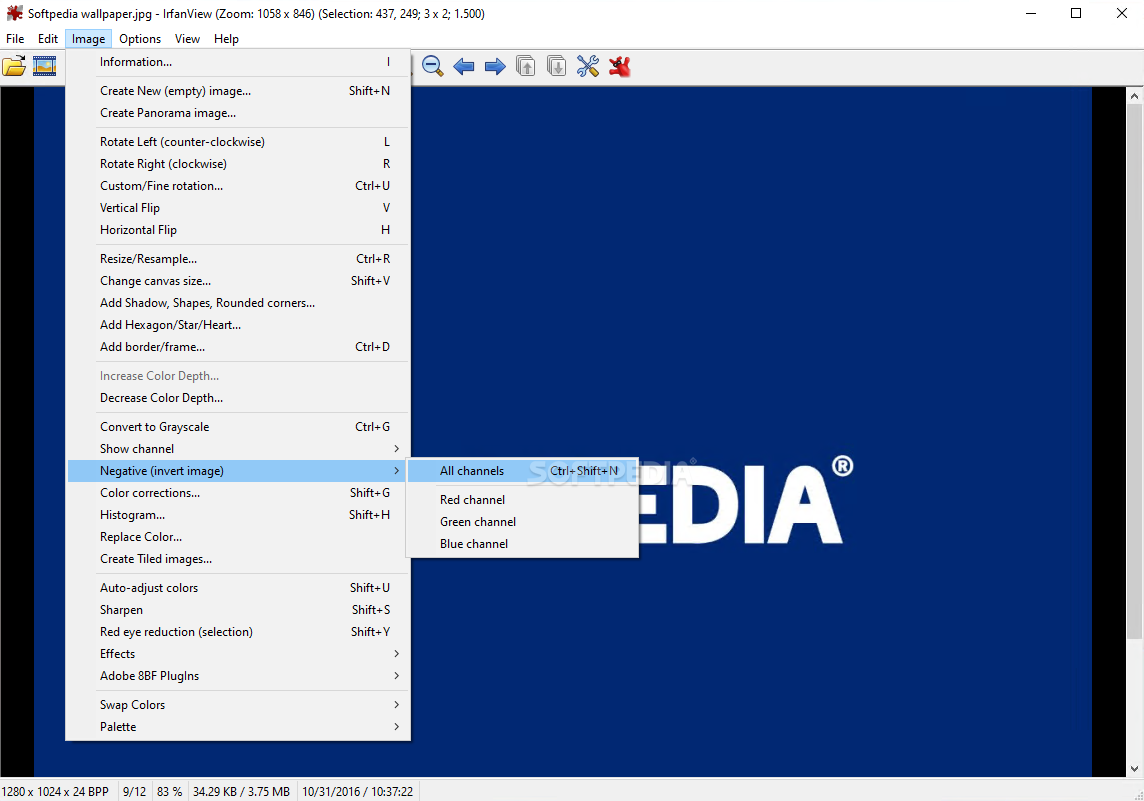Open the Edit menu

pos(47,39)
